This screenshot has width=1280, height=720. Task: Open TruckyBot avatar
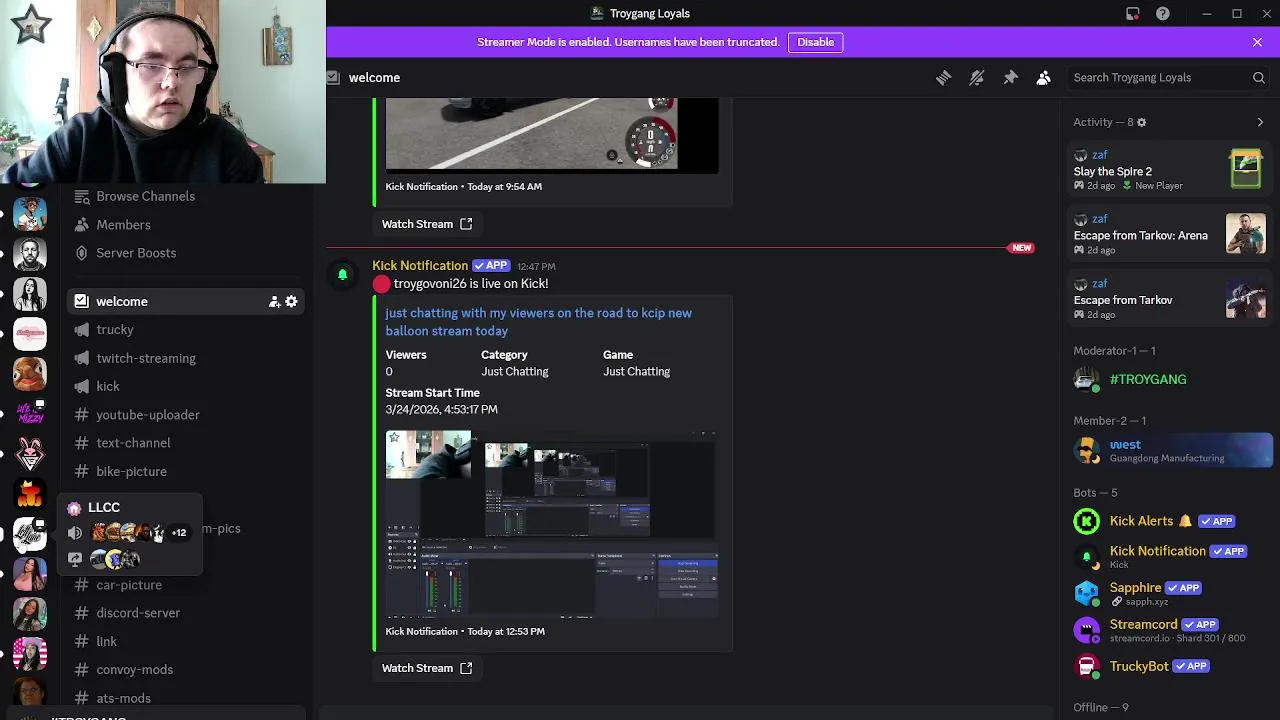click(x=1086, y=666)
